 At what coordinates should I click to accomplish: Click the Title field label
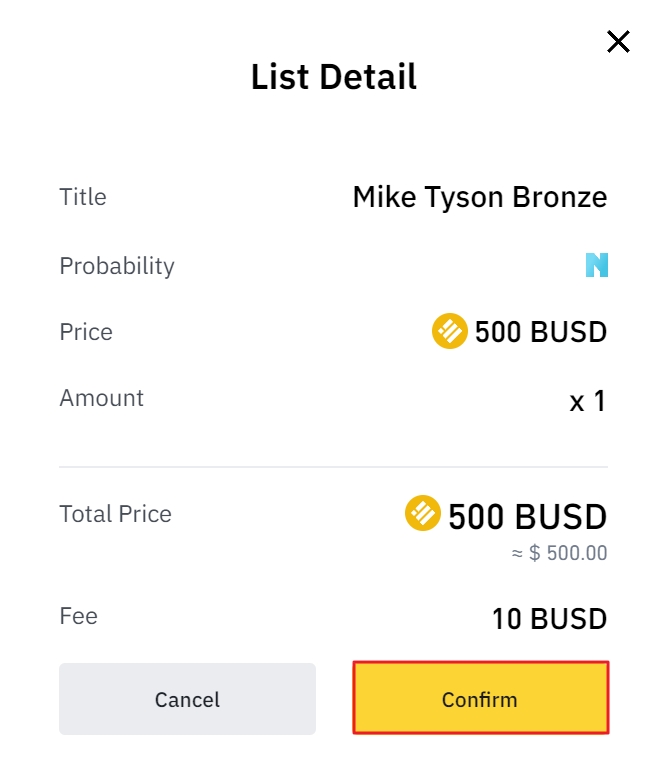83,197
